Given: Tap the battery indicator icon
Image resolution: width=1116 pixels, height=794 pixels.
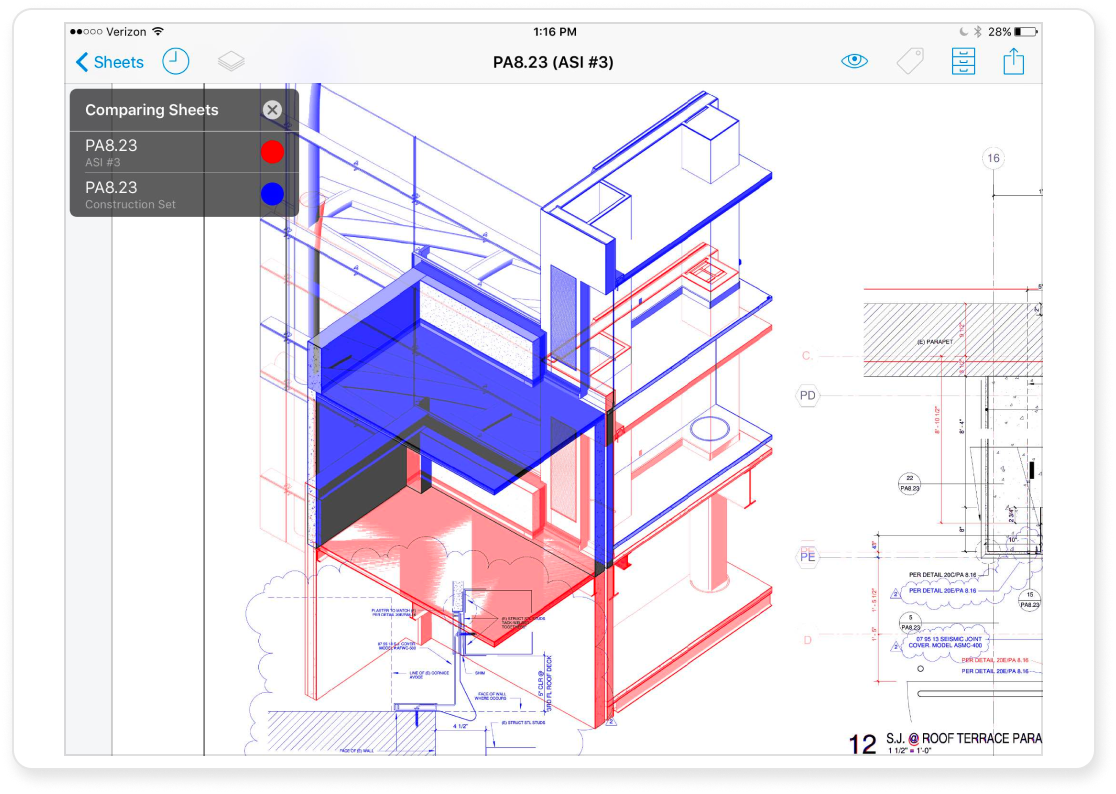Looking at the screenshot, I should pos(1026,31).
